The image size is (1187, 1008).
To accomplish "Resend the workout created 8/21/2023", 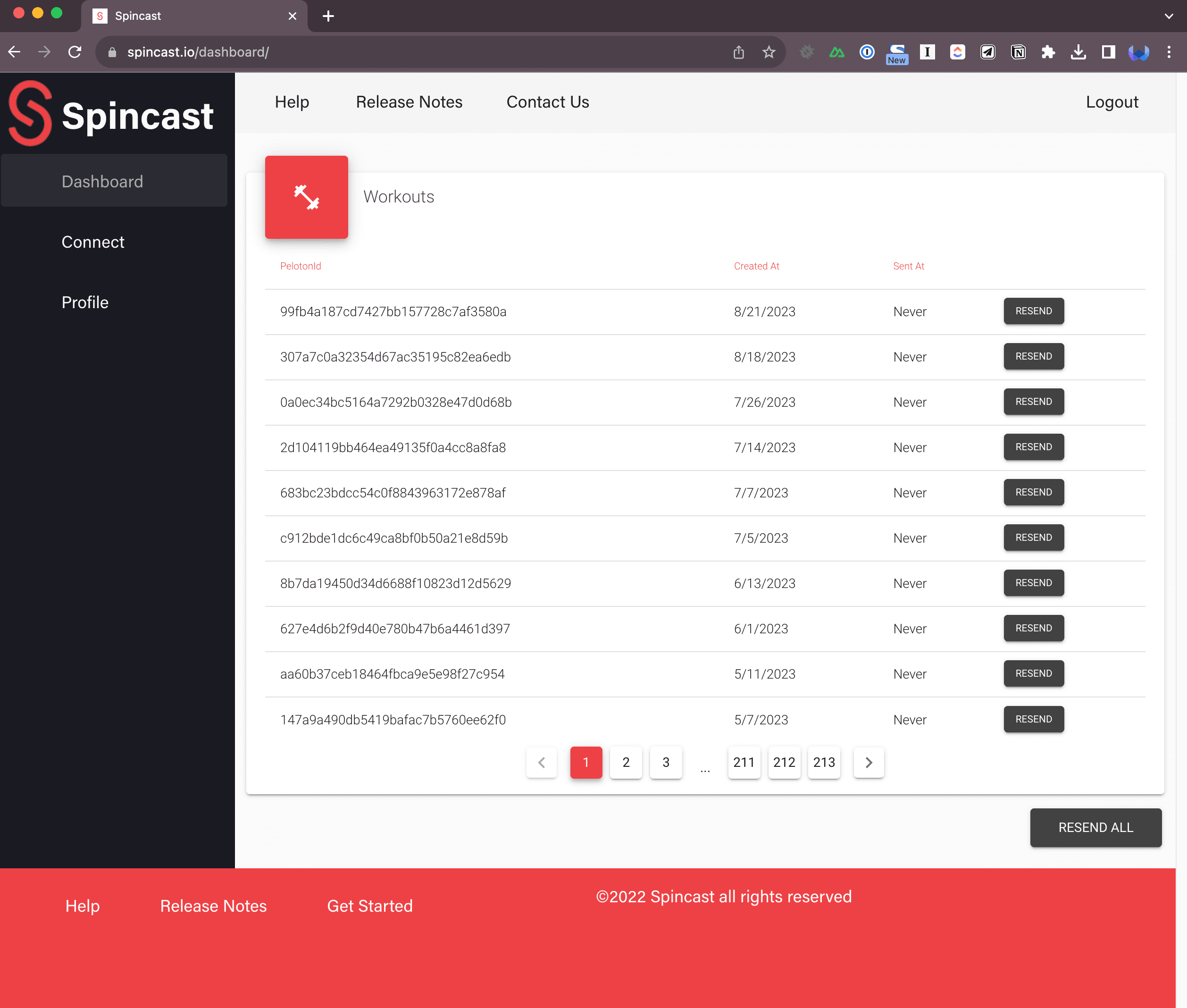I will coord(1033,311).
